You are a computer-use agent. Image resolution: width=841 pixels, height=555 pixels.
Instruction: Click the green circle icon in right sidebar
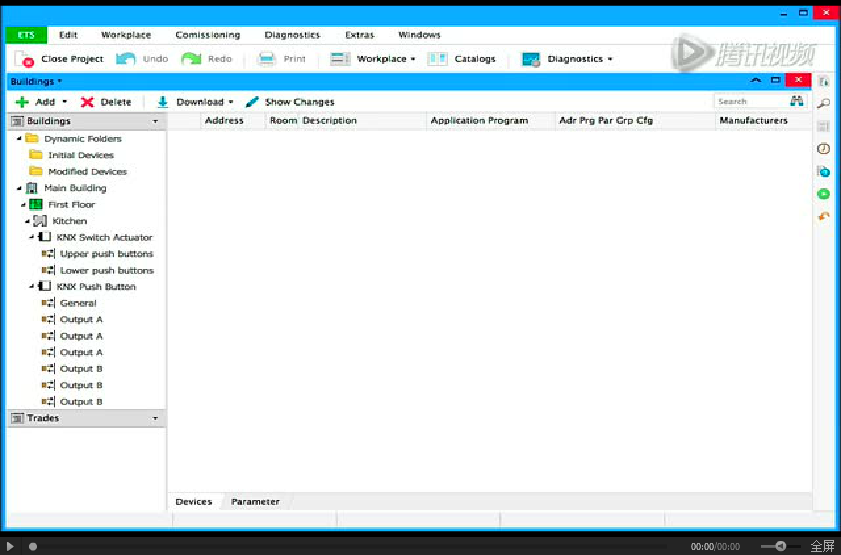tap(823, 194)
